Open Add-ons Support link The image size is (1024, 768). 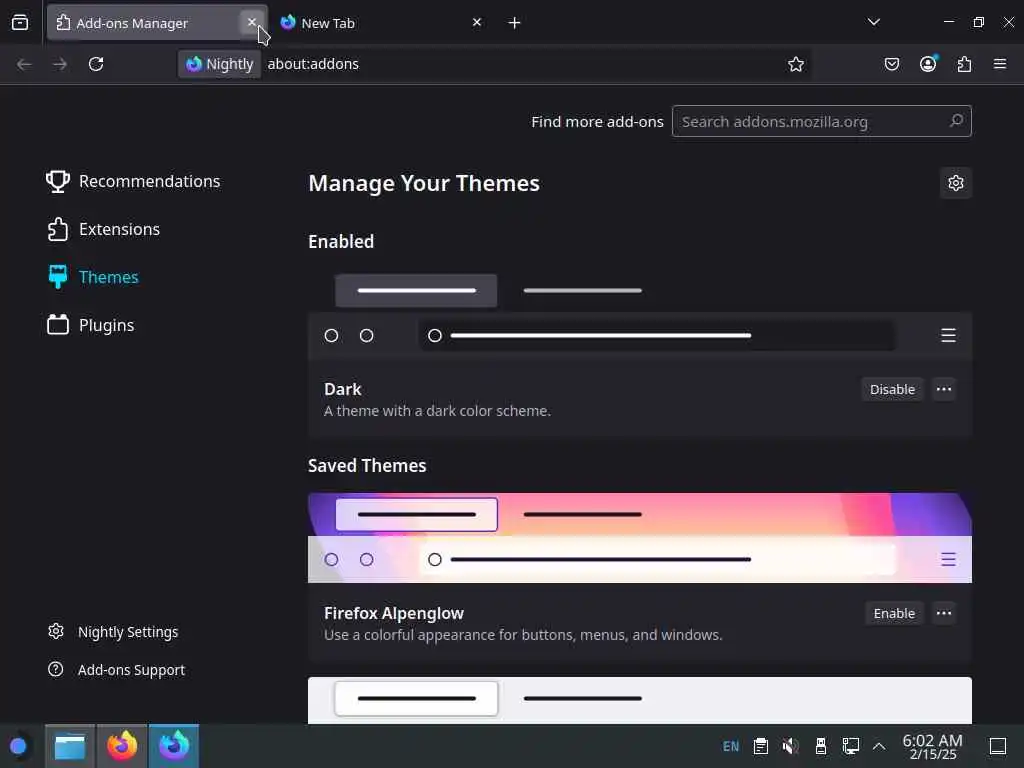coord(116,670)
